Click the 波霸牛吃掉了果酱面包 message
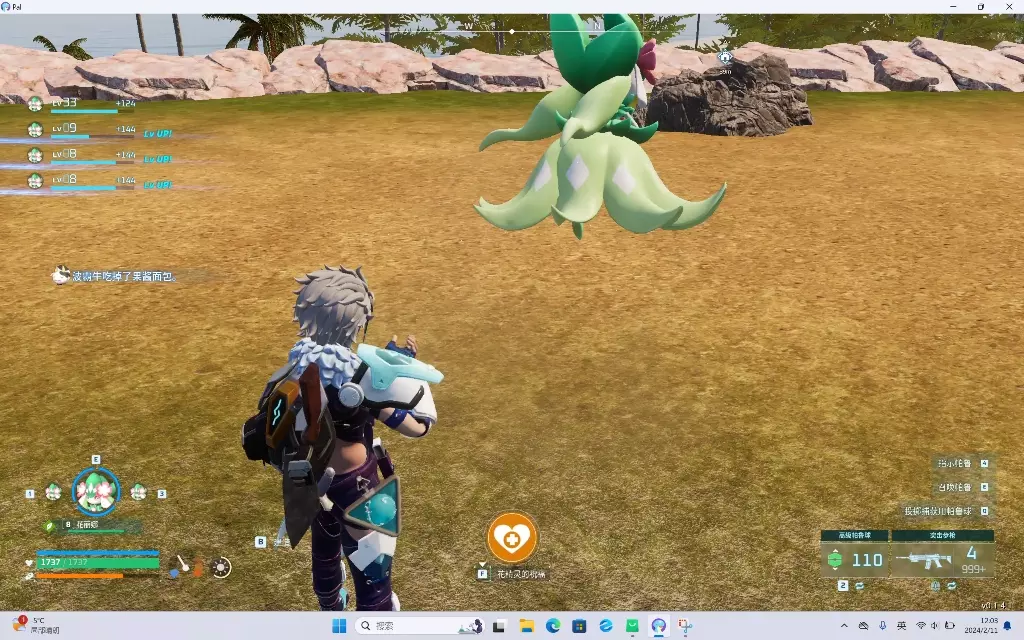Viewport: 1024px width, 640px height. click(124, 276)
